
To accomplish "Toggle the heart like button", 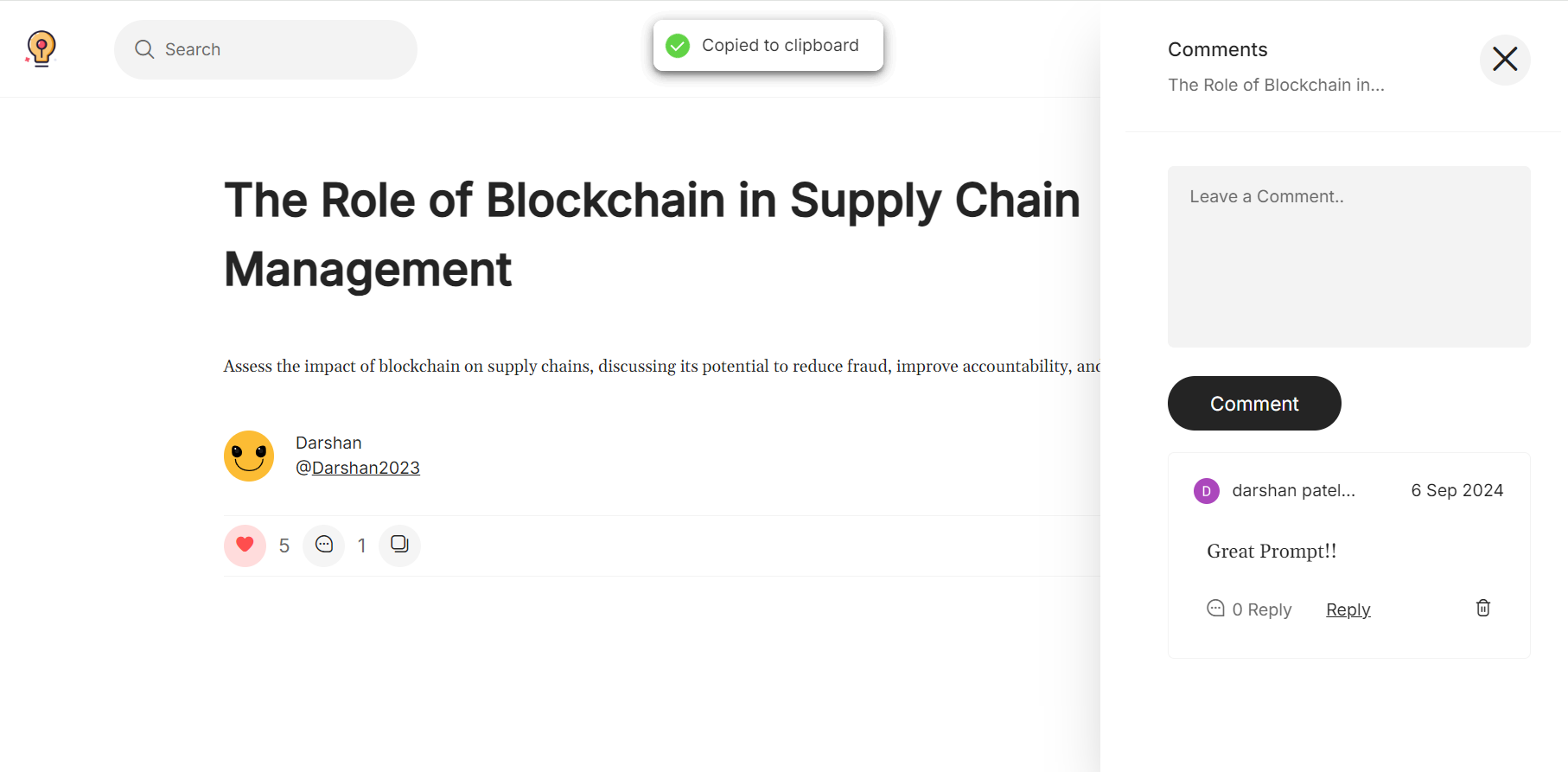I will [x=245, y=546].
